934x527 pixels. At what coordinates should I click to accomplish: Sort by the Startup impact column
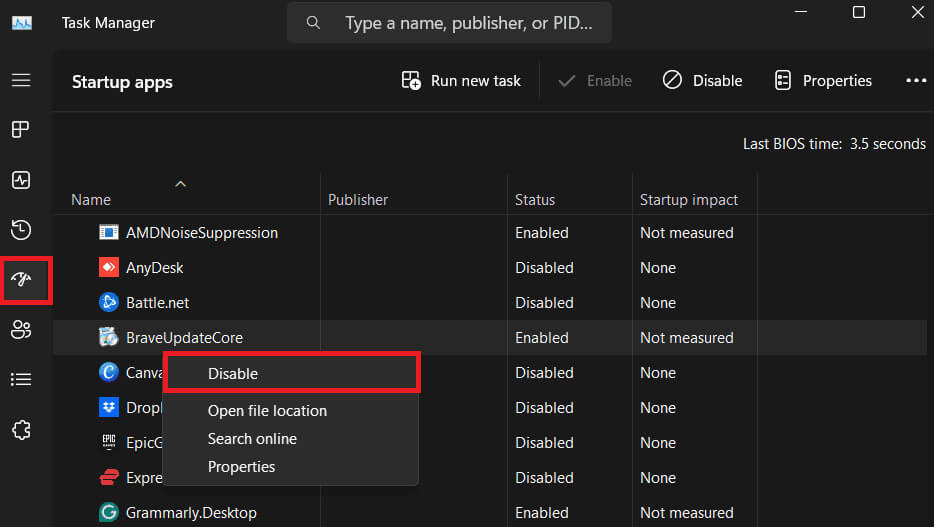tap(688, 200)
